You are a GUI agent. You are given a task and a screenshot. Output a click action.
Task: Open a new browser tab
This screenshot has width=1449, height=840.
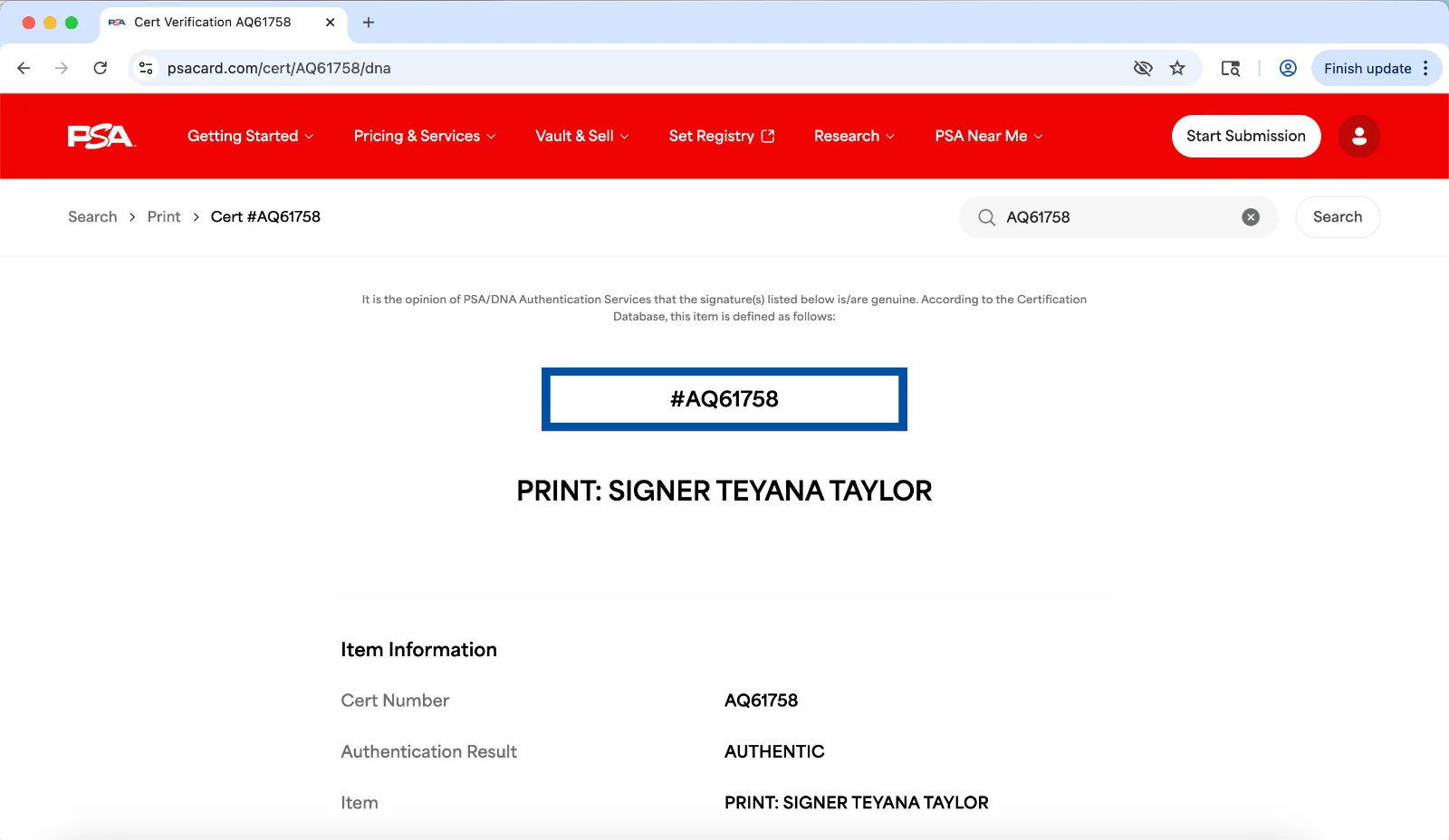click(369, 23)
